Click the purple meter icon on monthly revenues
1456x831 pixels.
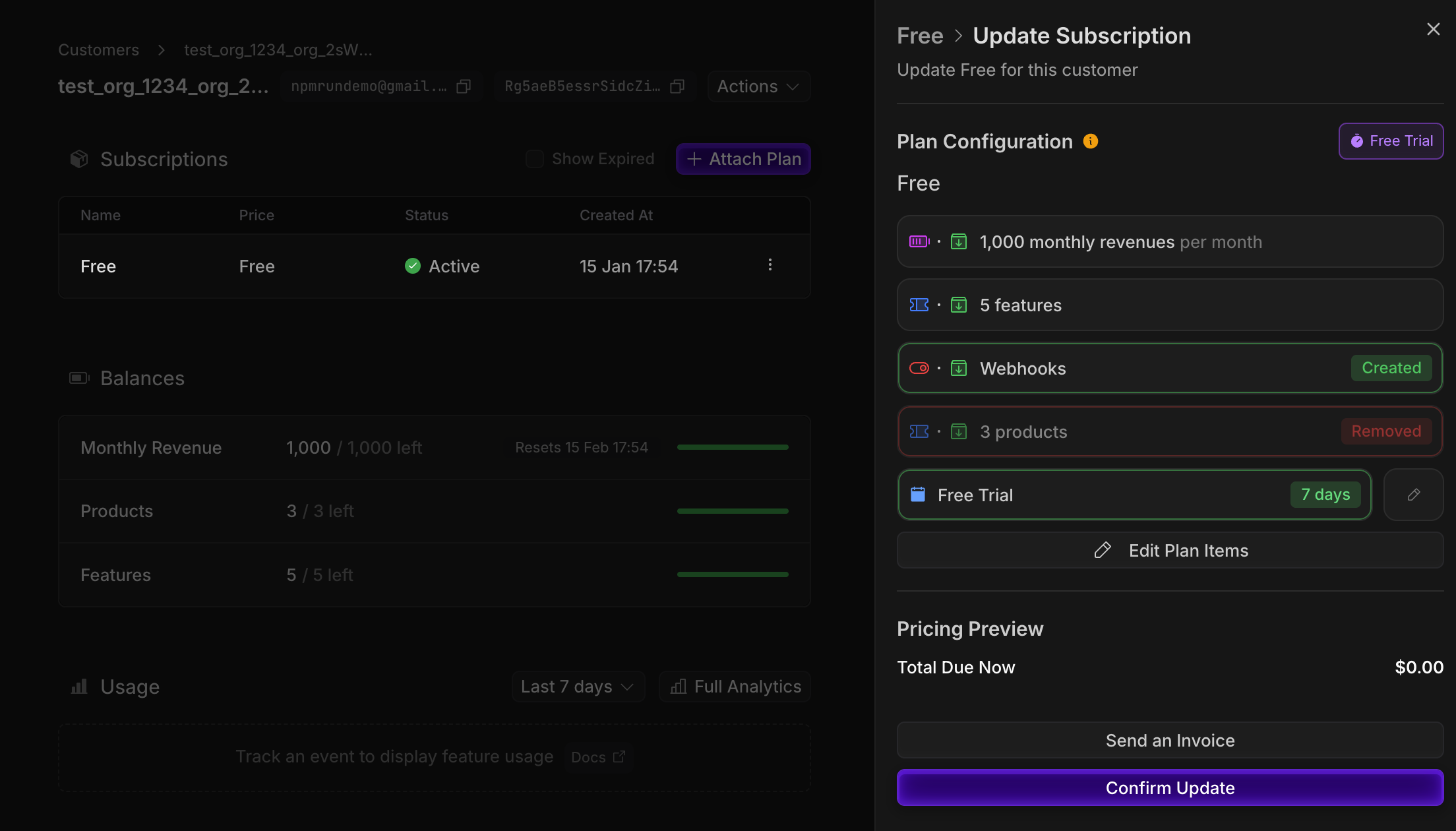pyautogui.click(x=919, y=241)
